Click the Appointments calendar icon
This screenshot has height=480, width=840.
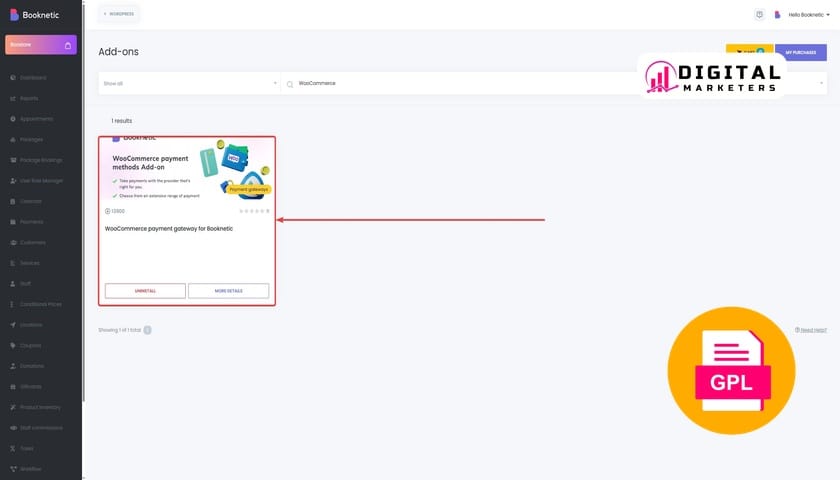pyautogui.click(x=12, y=119)
